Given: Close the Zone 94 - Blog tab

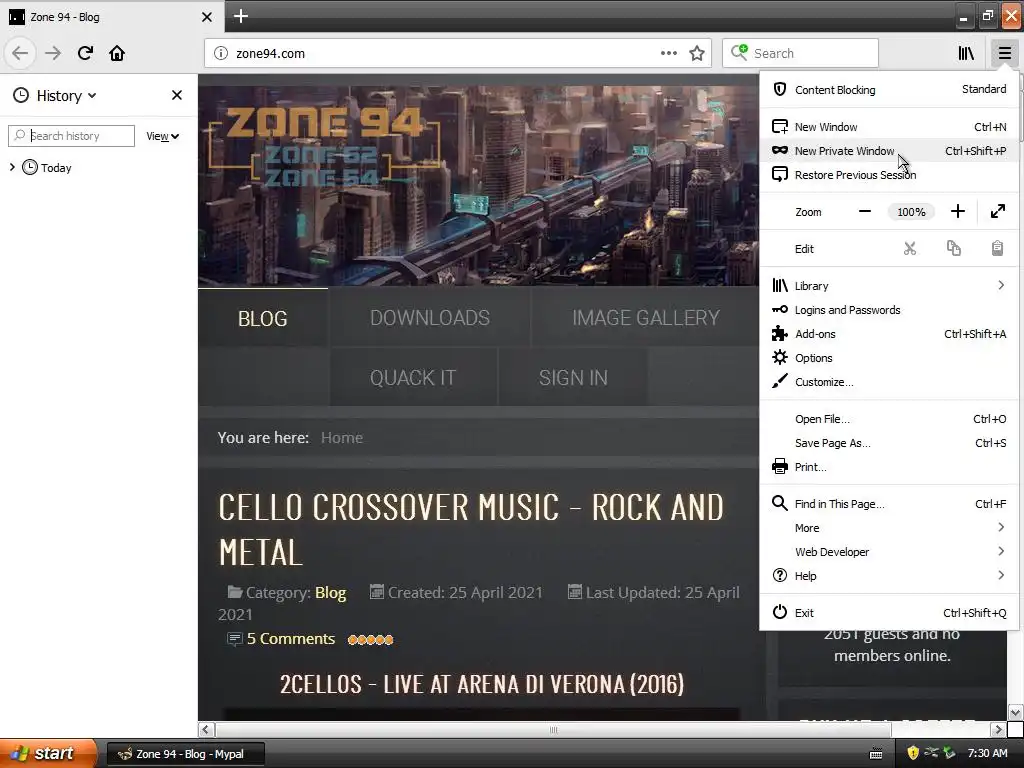Looking at the screenshot, I should (207, 17).
